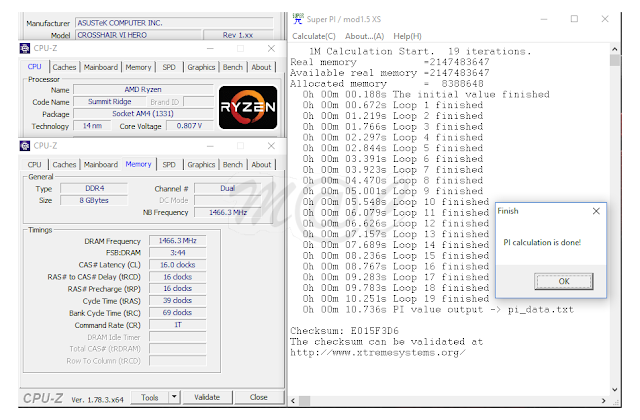
Task: Click the Package field Socket AM4 (1331)
Action: [x=143, y=114]
